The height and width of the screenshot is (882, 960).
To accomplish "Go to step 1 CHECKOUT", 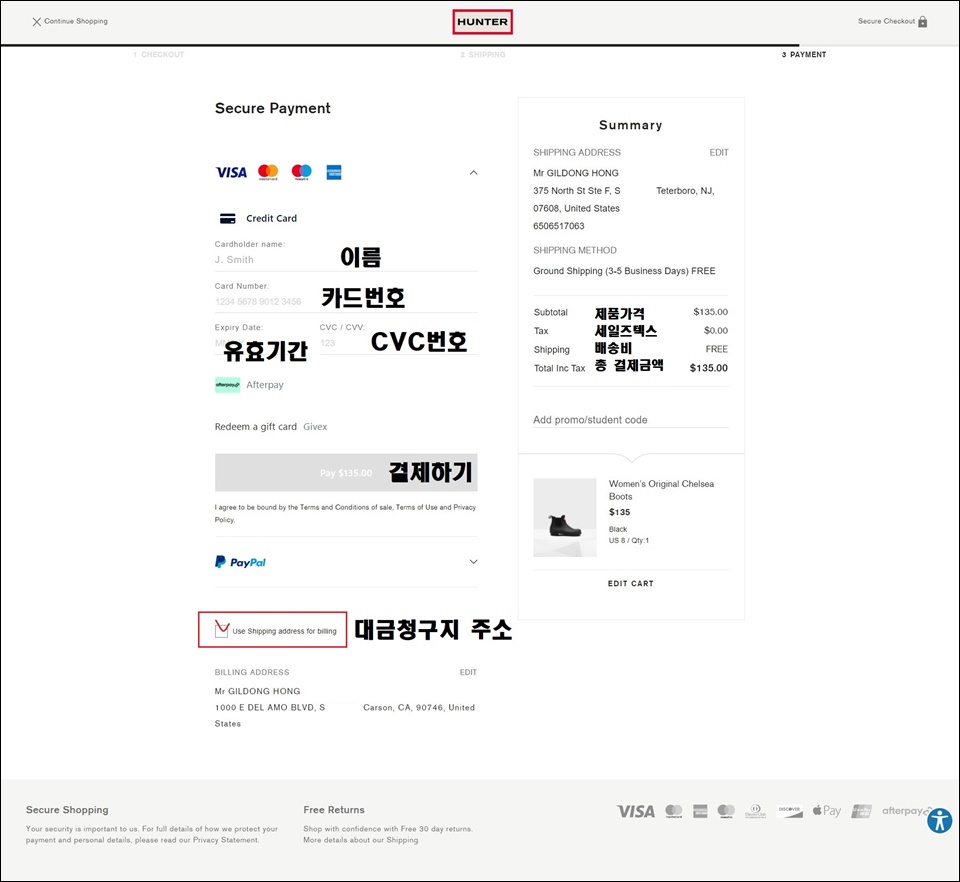I will point(159,54).
